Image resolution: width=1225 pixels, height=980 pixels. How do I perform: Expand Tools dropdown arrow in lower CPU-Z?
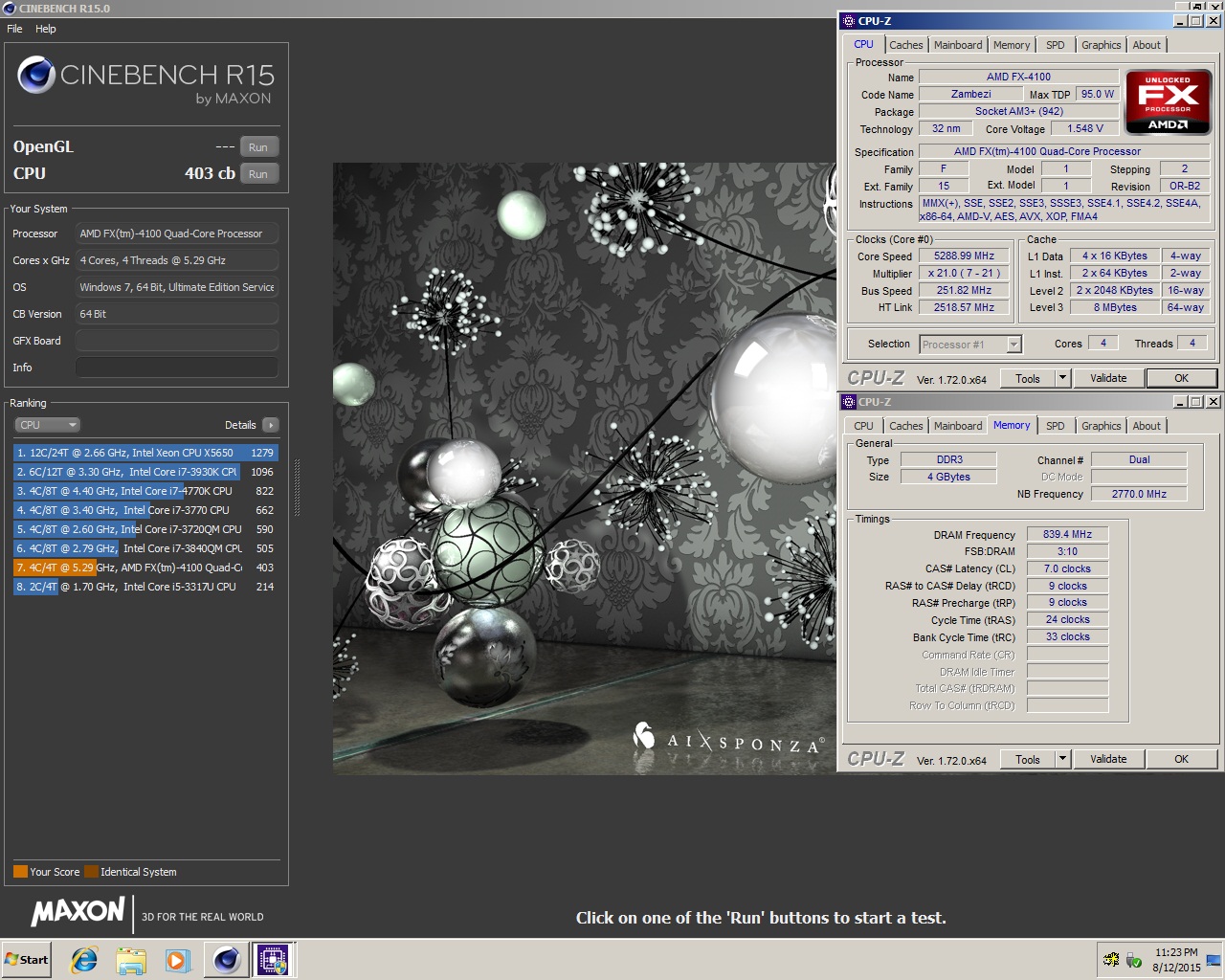tap(1062, 760)
